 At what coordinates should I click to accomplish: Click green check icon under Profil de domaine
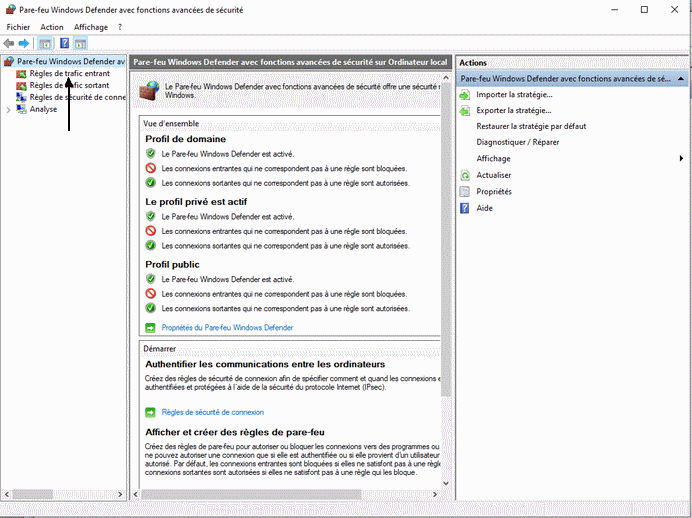click(150, 183)
